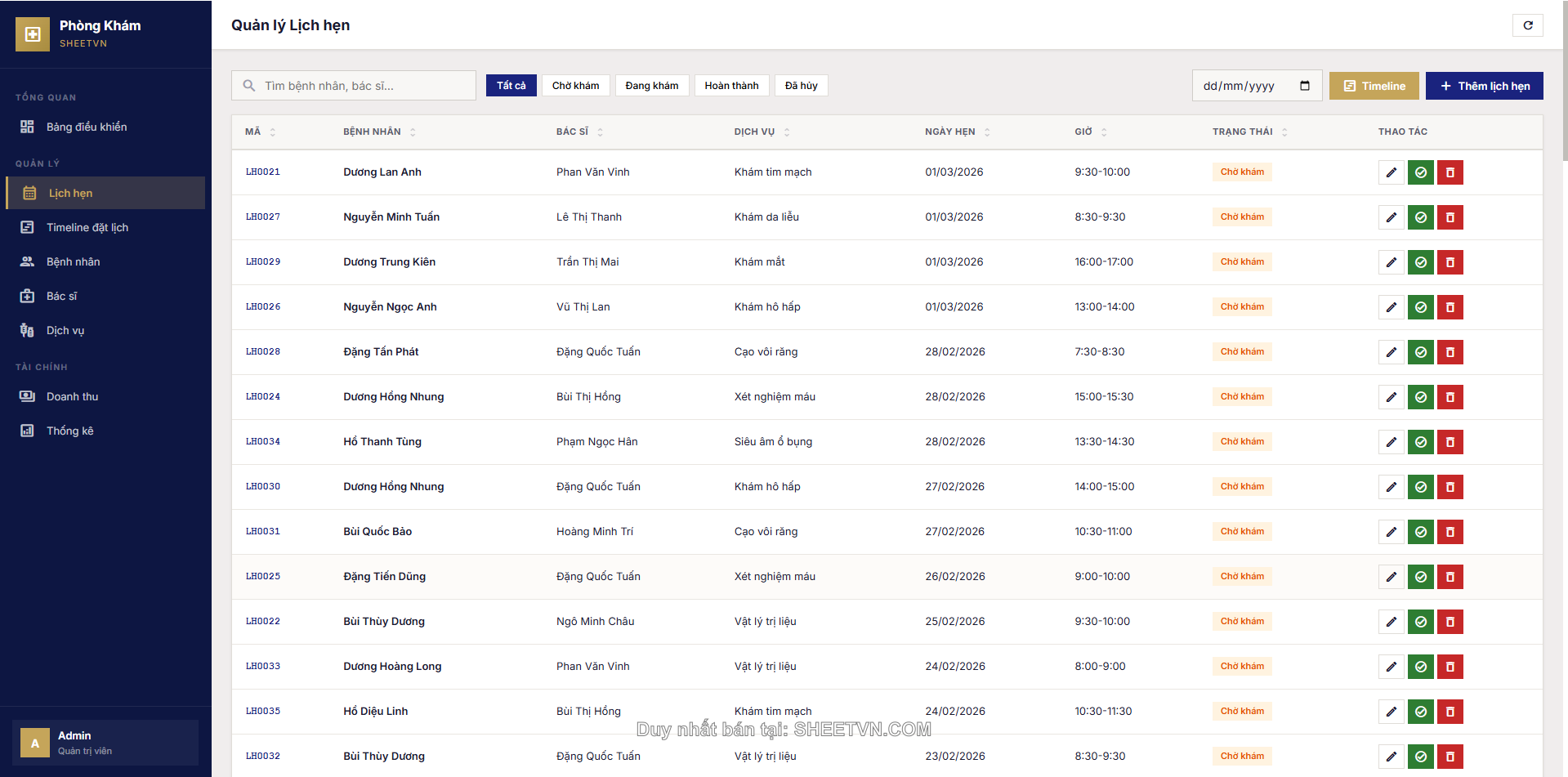The image size is (1568, 777).
Task: Filter appointments by Chờ khám status
Action: (575, 86)
